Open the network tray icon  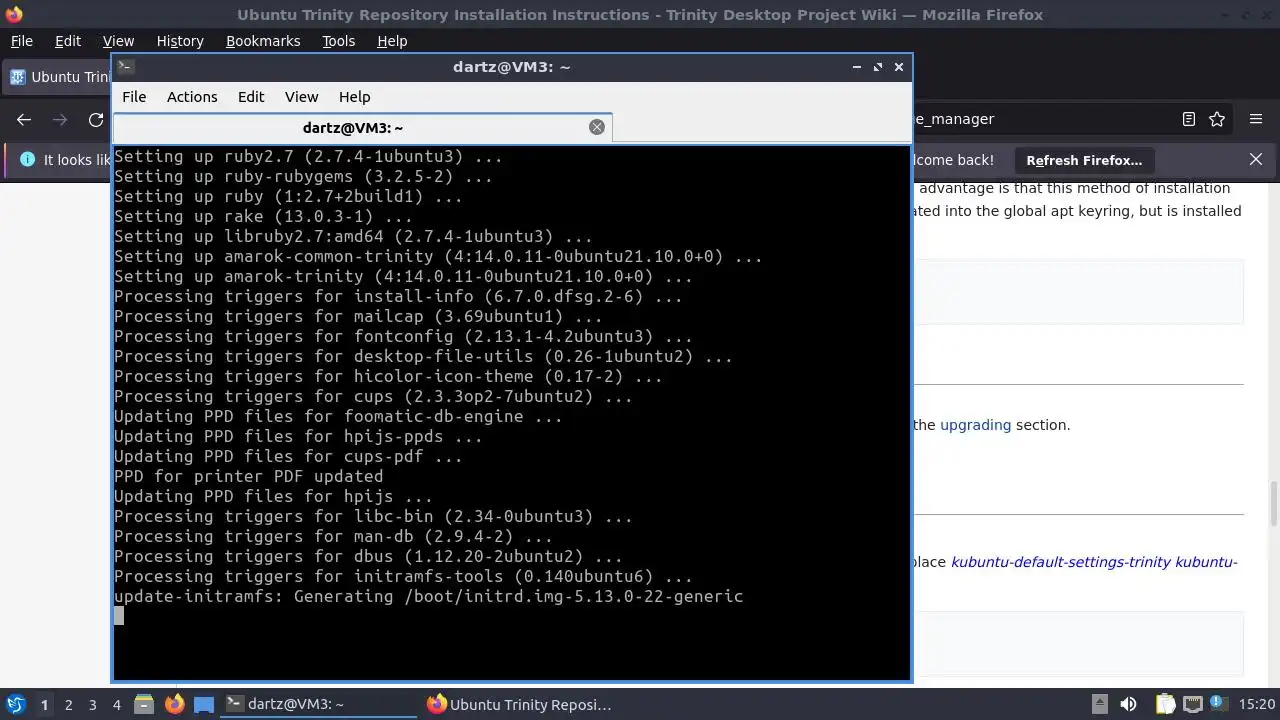pos(1191,704)
